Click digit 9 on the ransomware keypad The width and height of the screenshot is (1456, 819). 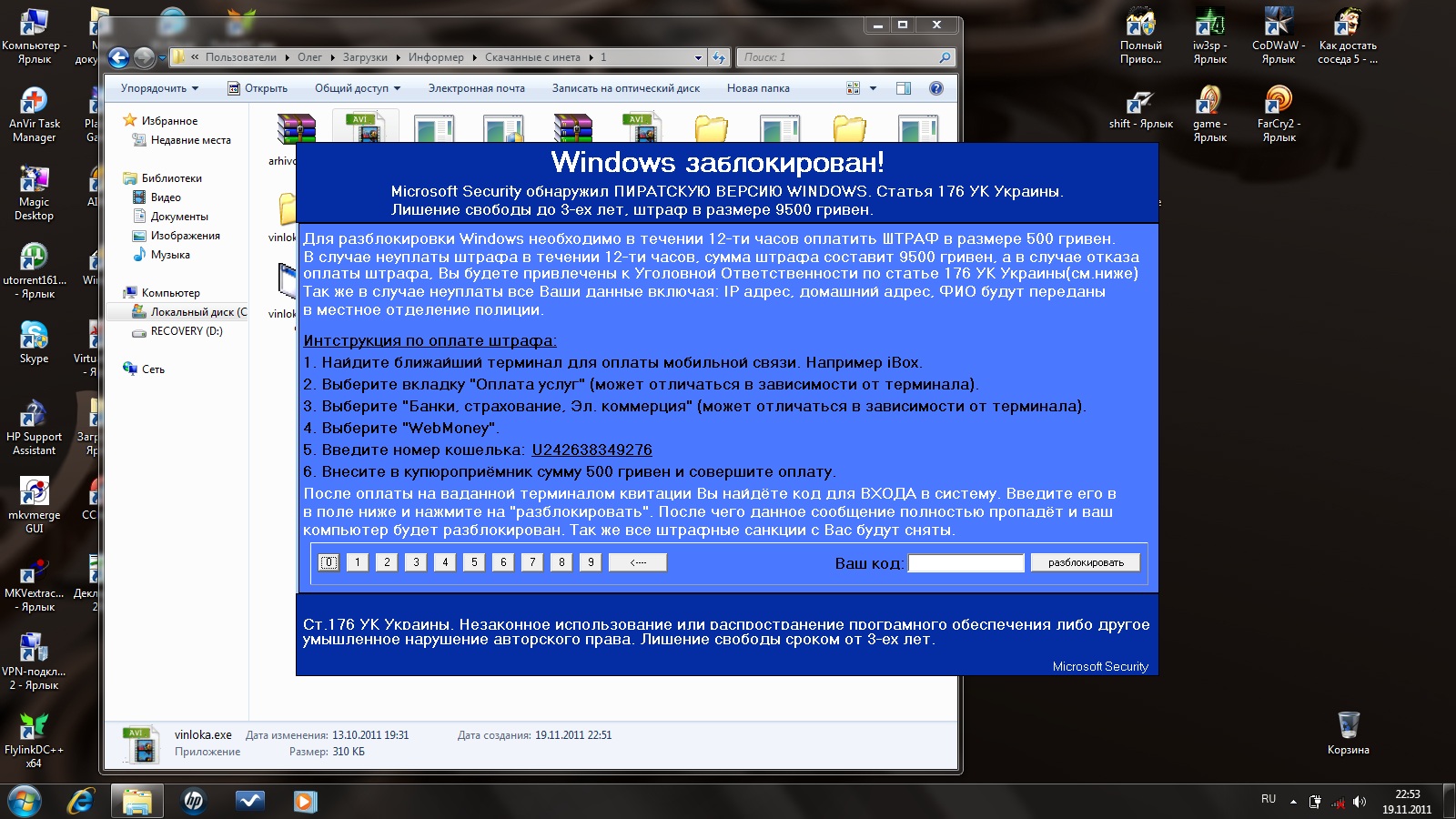point(591,562)
